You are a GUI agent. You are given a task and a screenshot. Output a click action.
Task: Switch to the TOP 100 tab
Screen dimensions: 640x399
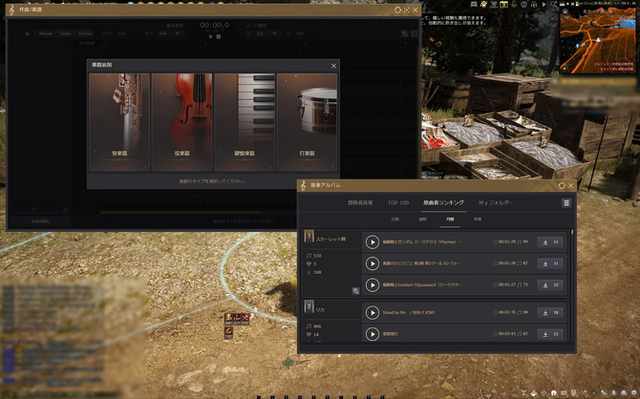click(x=398, y=203)
